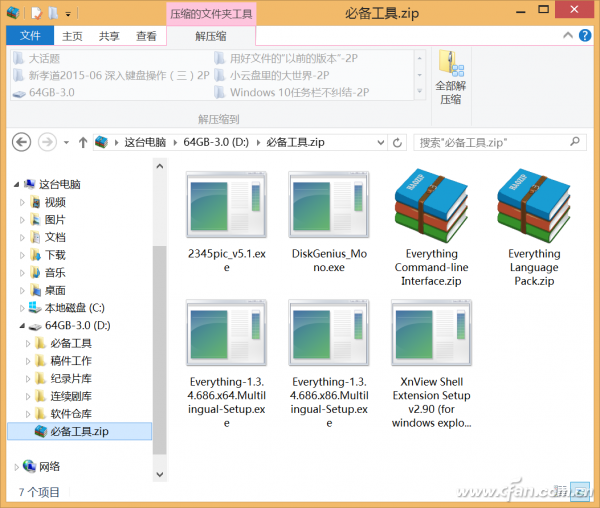Open 文档 in the navigation tree
This screenshot has height=508, width=600.
[55, 237]
